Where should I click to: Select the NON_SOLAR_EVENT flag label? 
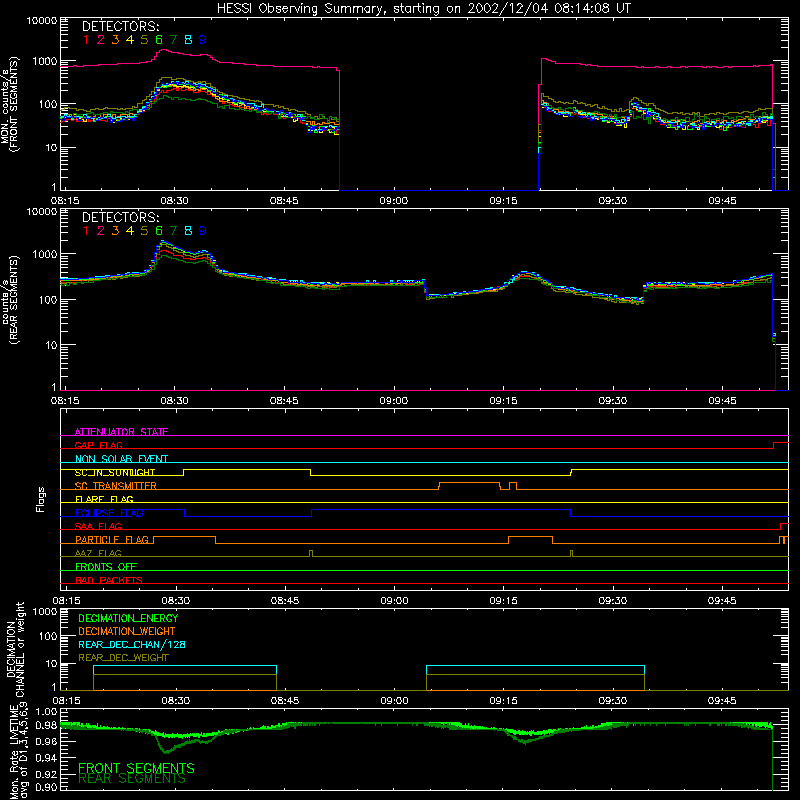pyautogui.click(x=121, y=459)
